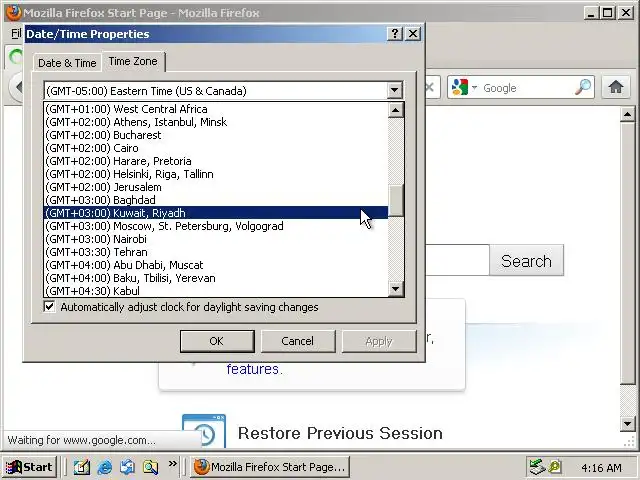Viewport: 640px width, 480px height.
Task: Click the search magnifier icon in Firefox
Action: click(x=583, y=87)
